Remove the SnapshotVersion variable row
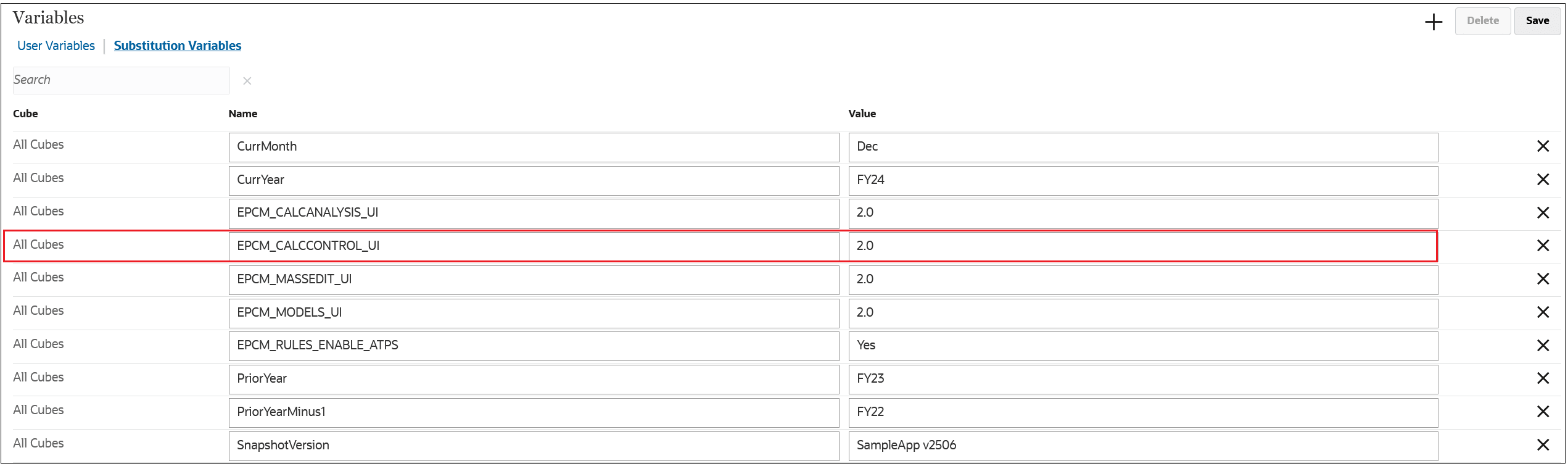1568x466 pixels. [x=1543, y=445]
